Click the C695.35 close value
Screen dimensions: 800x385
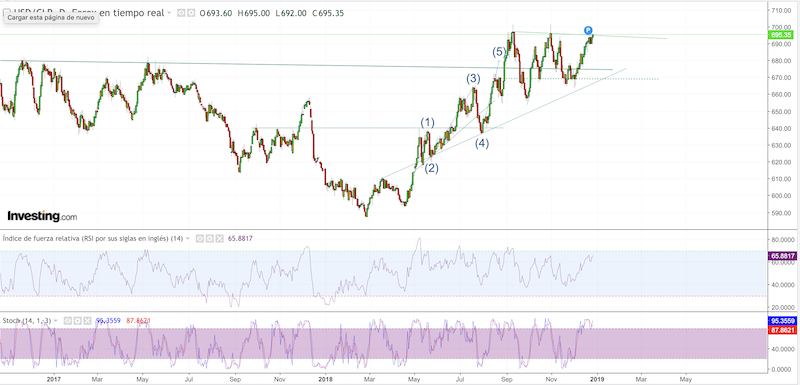coord(328,13)
